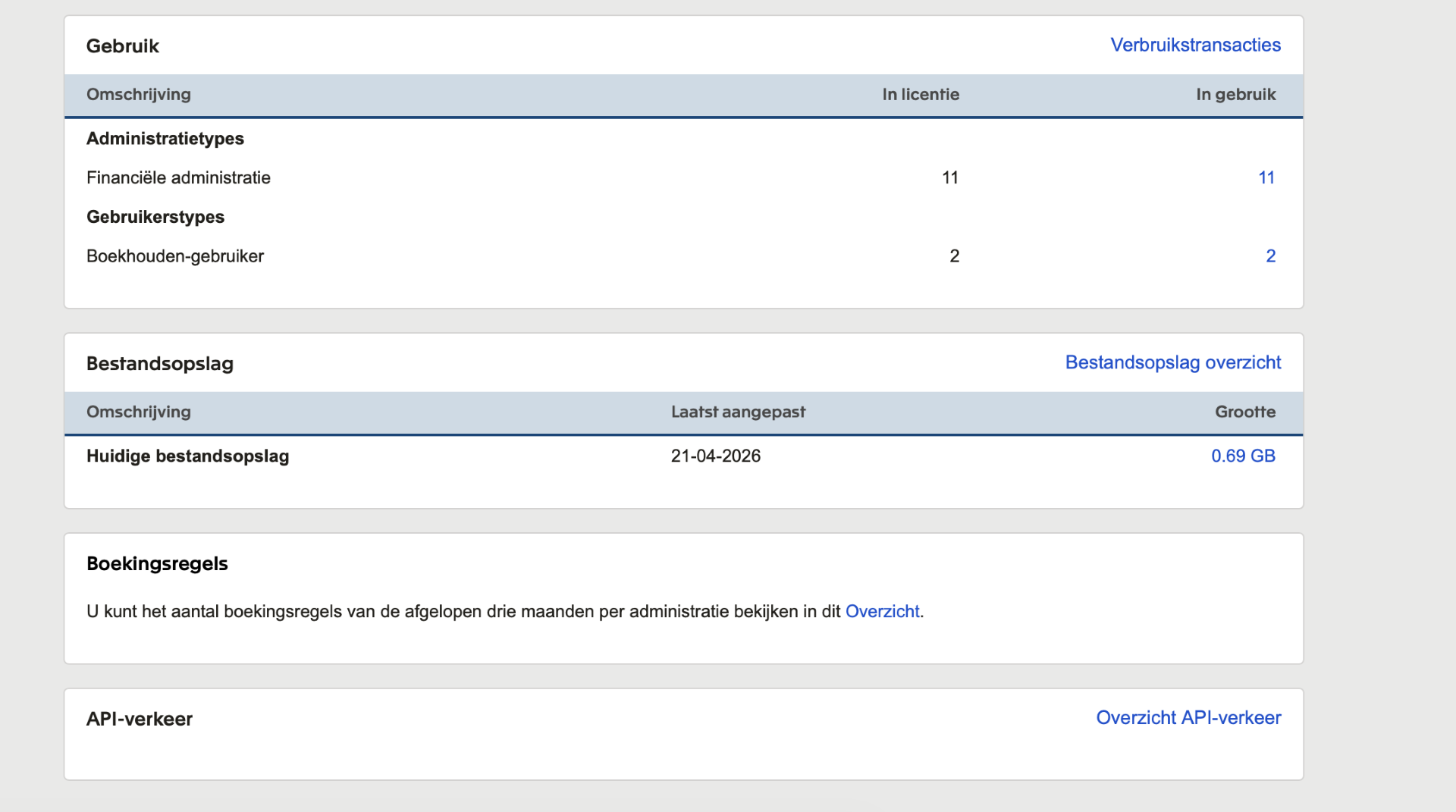Viewport: 1456px width, 812px height.
Task: Click the API-verkeer section title
Action: (140, 720)
